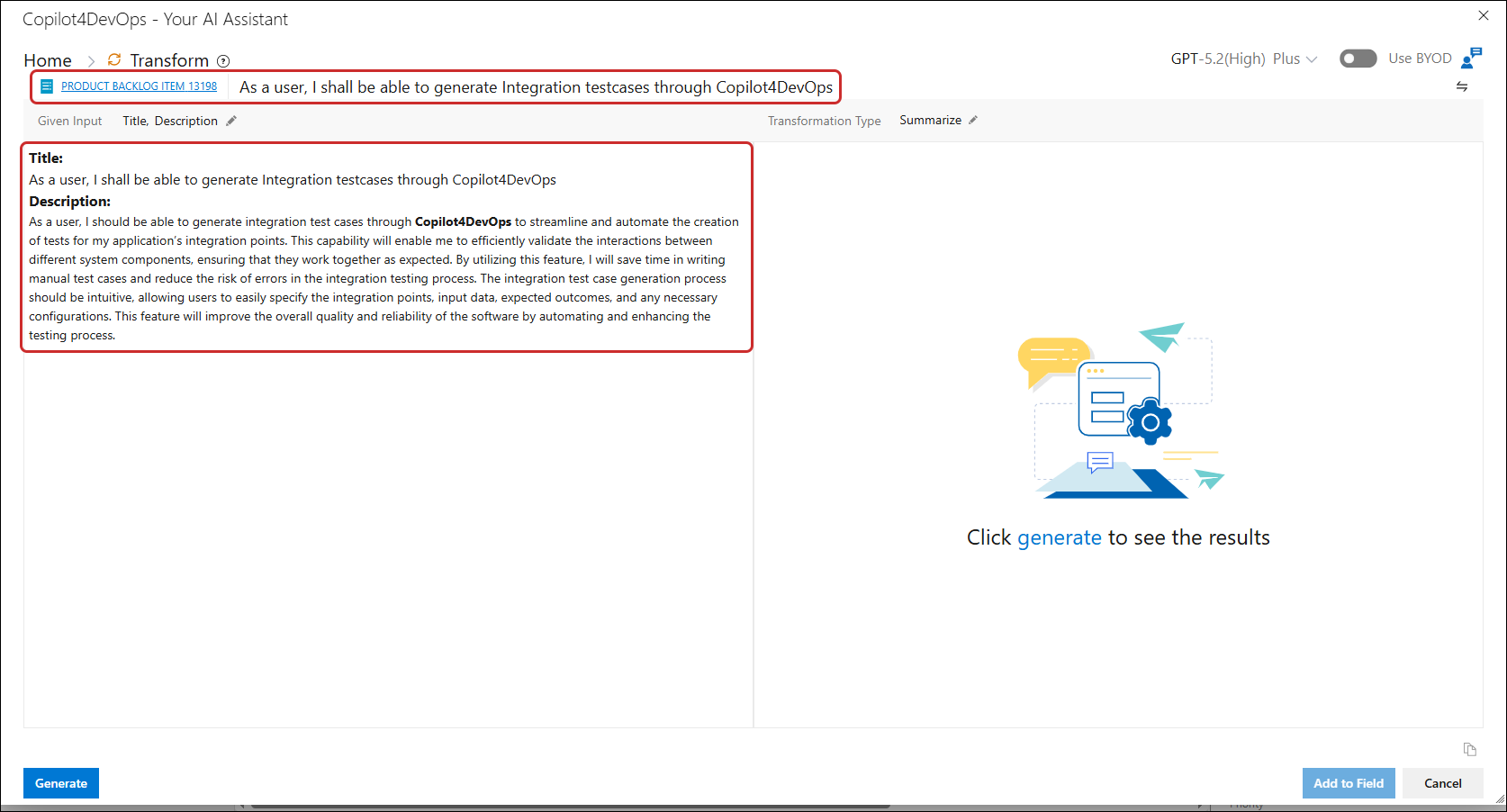Copy results with the copy icon
The image size is (1507, 812).
coord(1470,749)
